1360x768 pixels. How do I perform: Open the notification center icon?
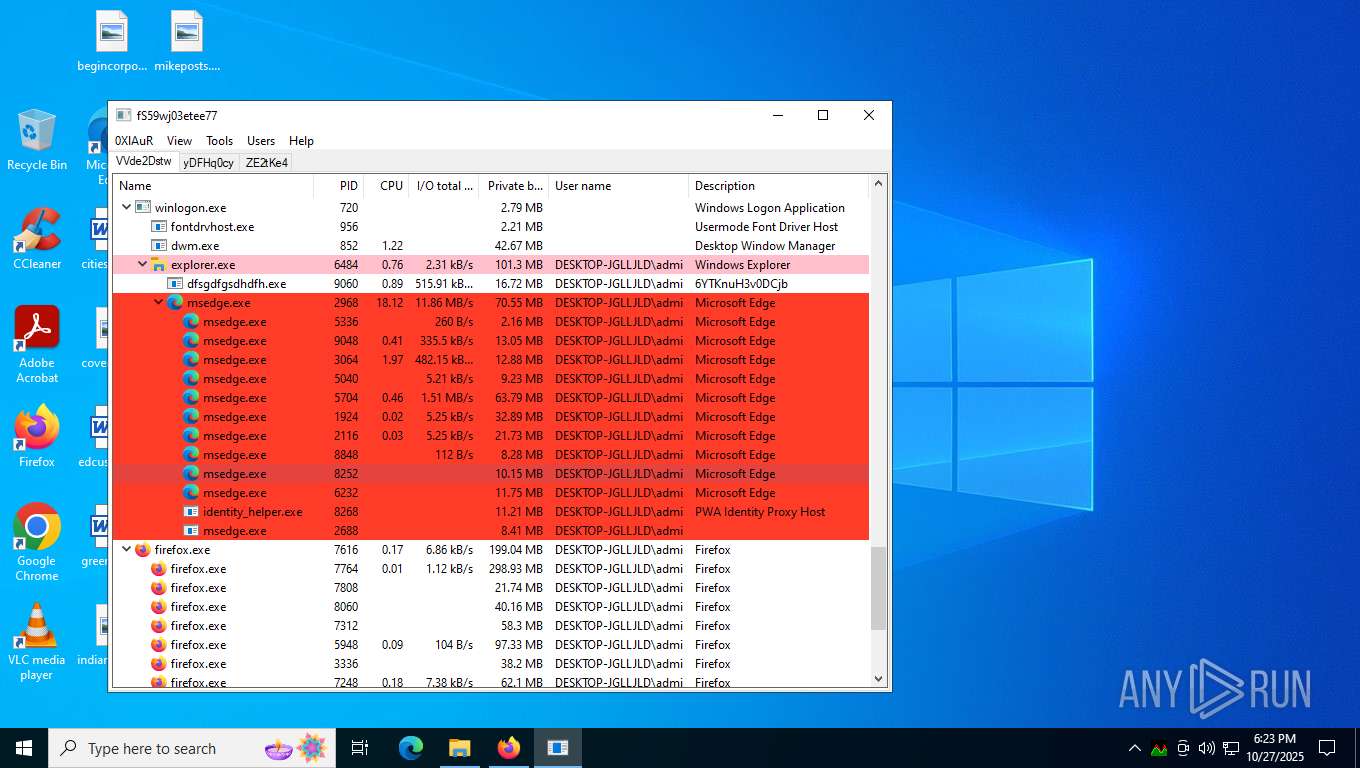[1327, 748]
